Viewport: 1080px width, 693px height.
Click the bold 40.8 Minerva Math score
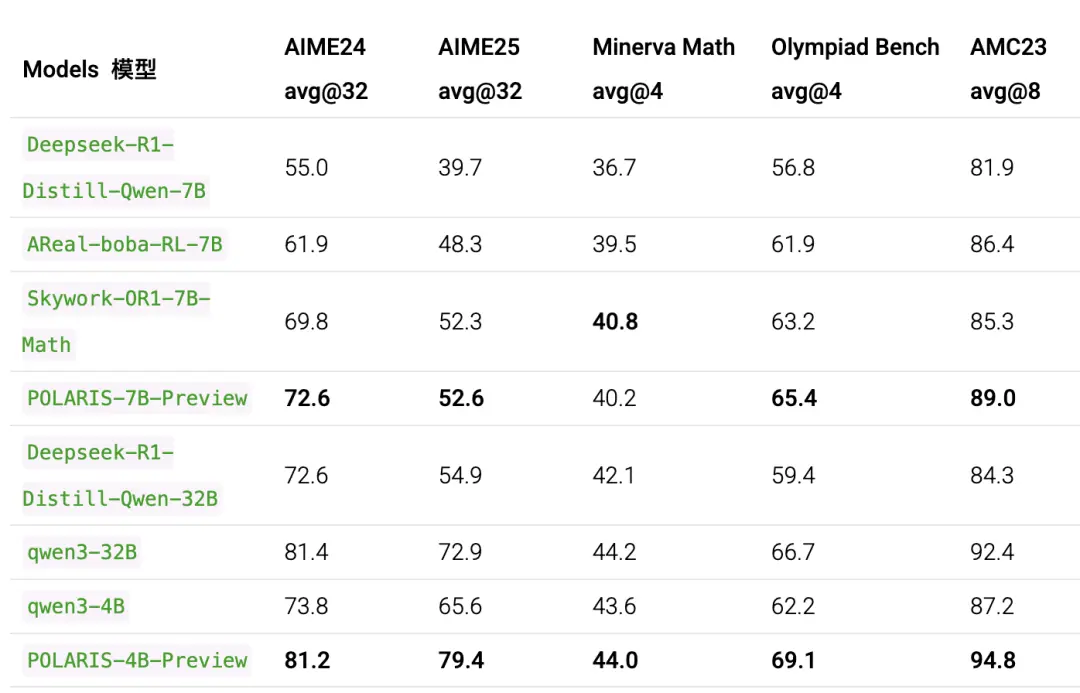[615, 322]
